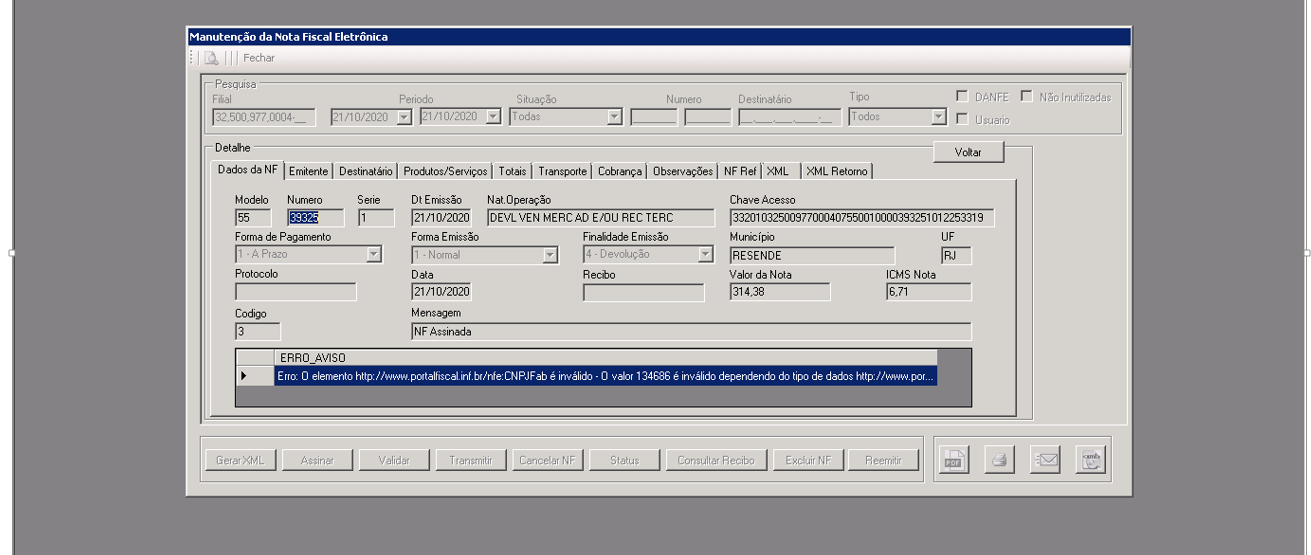Click the Codigo field

click(x=258, y=331)
